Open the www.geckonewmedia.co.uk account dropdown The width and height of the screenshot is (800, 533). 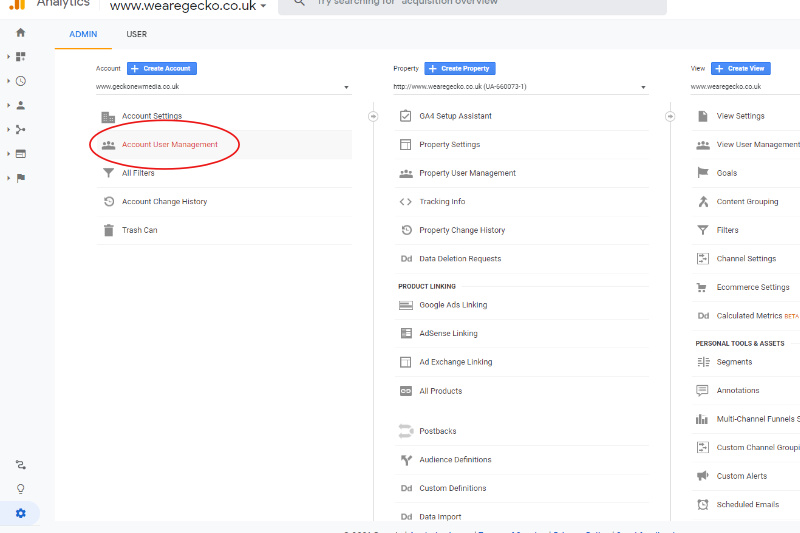point(223,87)
